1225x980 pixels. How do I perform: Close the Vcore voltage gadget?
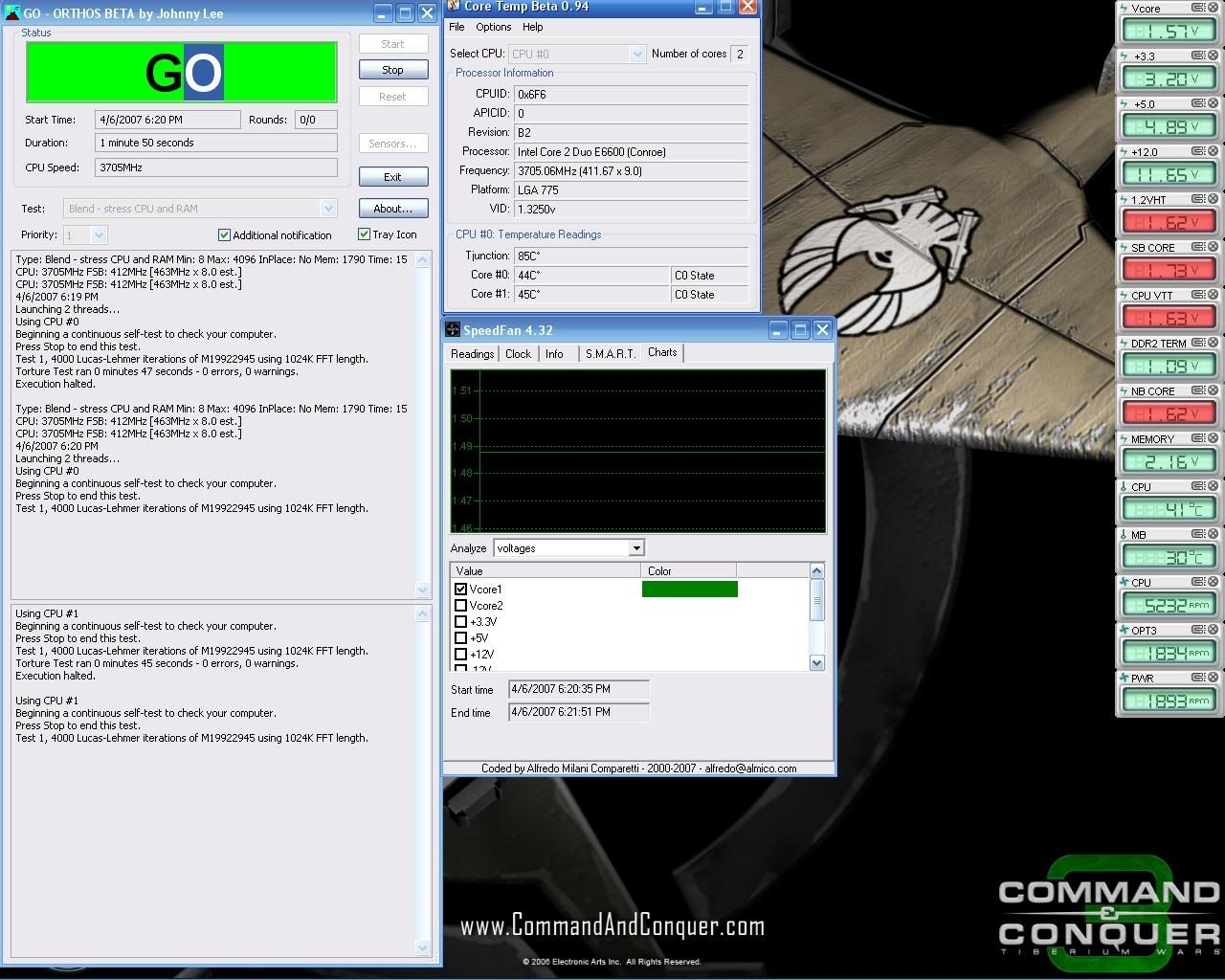pos(1212,8)
